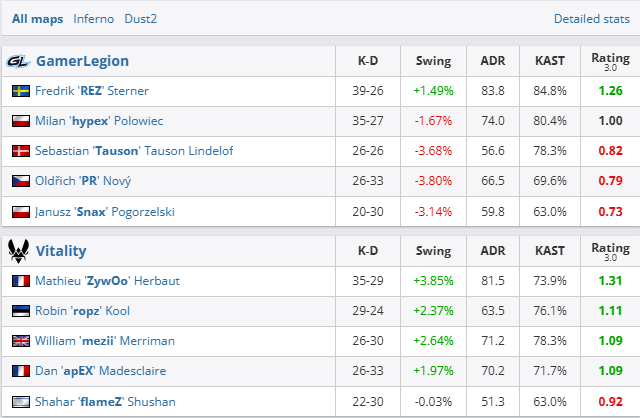
Task: Open the GamerLegion team page link
Action: point(82,61)
